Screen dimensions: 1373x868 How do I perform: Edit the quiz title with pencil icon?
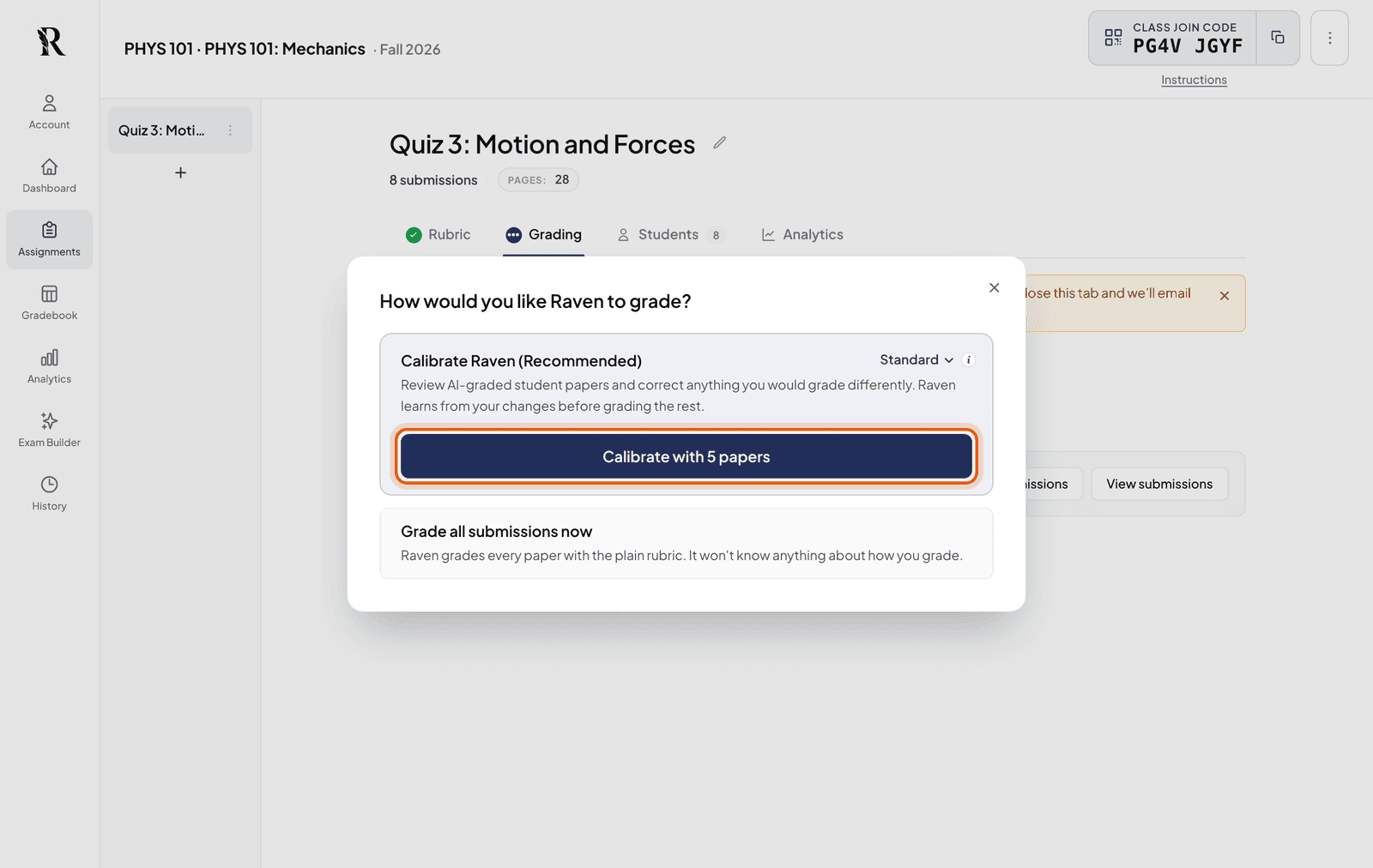click(x=719, y=143)
